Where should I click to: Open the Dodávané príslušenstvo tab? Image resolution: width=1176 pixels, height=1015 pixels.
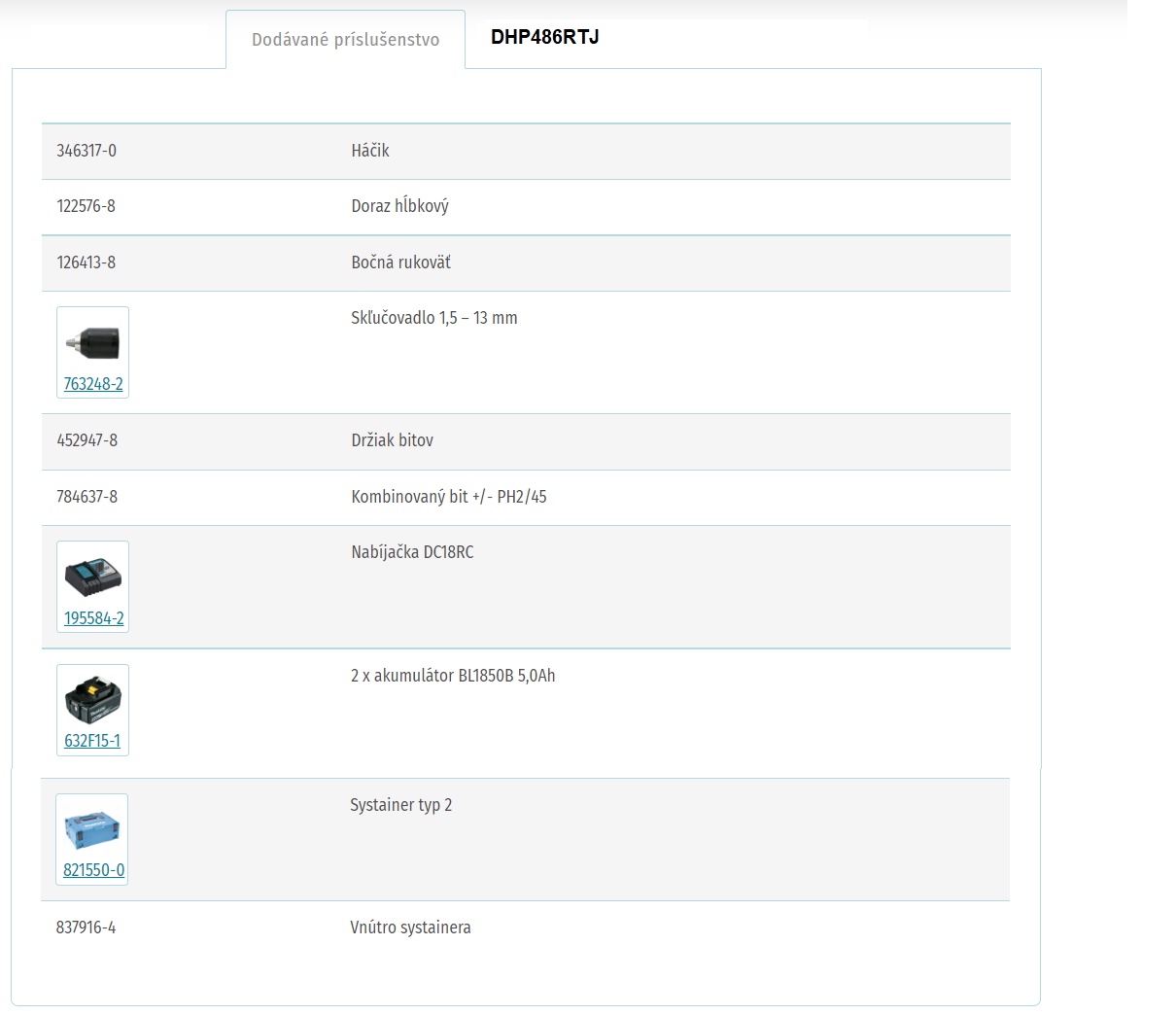[x=345, y=40]
